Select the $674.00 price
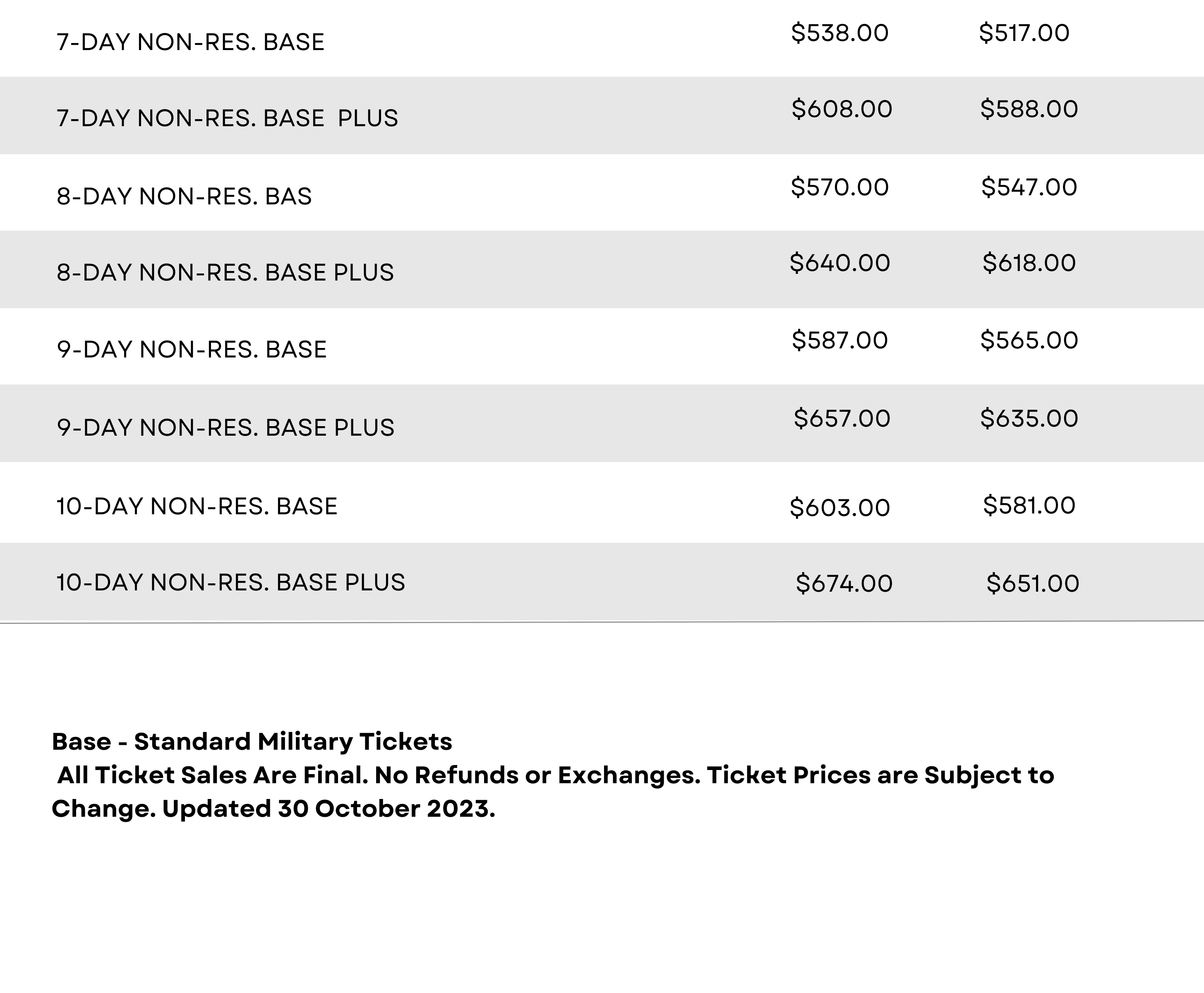The image size is (1204, 993). tap(844, 584)
